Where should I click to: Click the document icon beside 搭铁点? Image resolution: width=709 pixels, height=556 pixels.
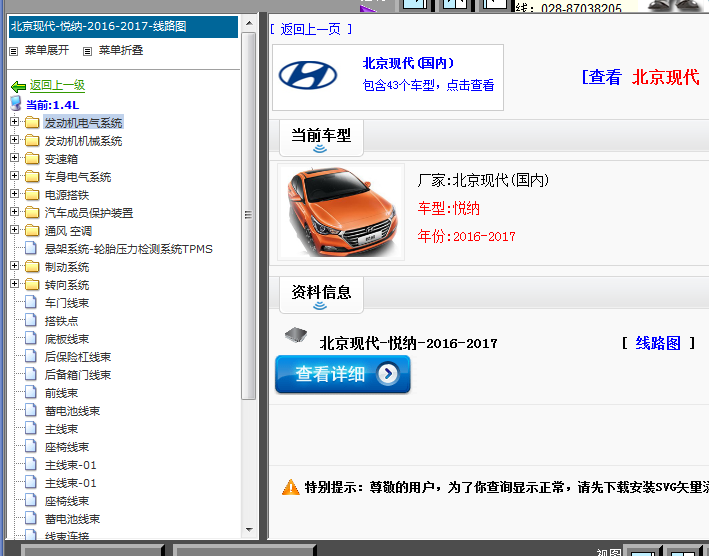click(x=31, y=320)
